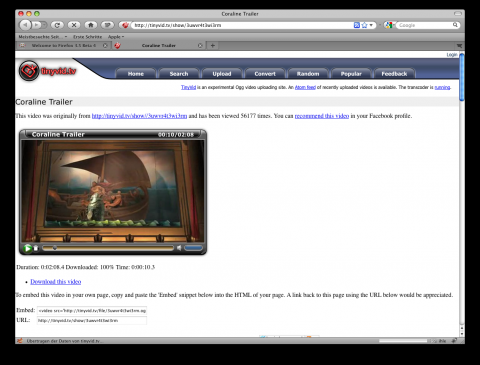
Task: Click the green play button in the player
Action: tap(27, 248)
